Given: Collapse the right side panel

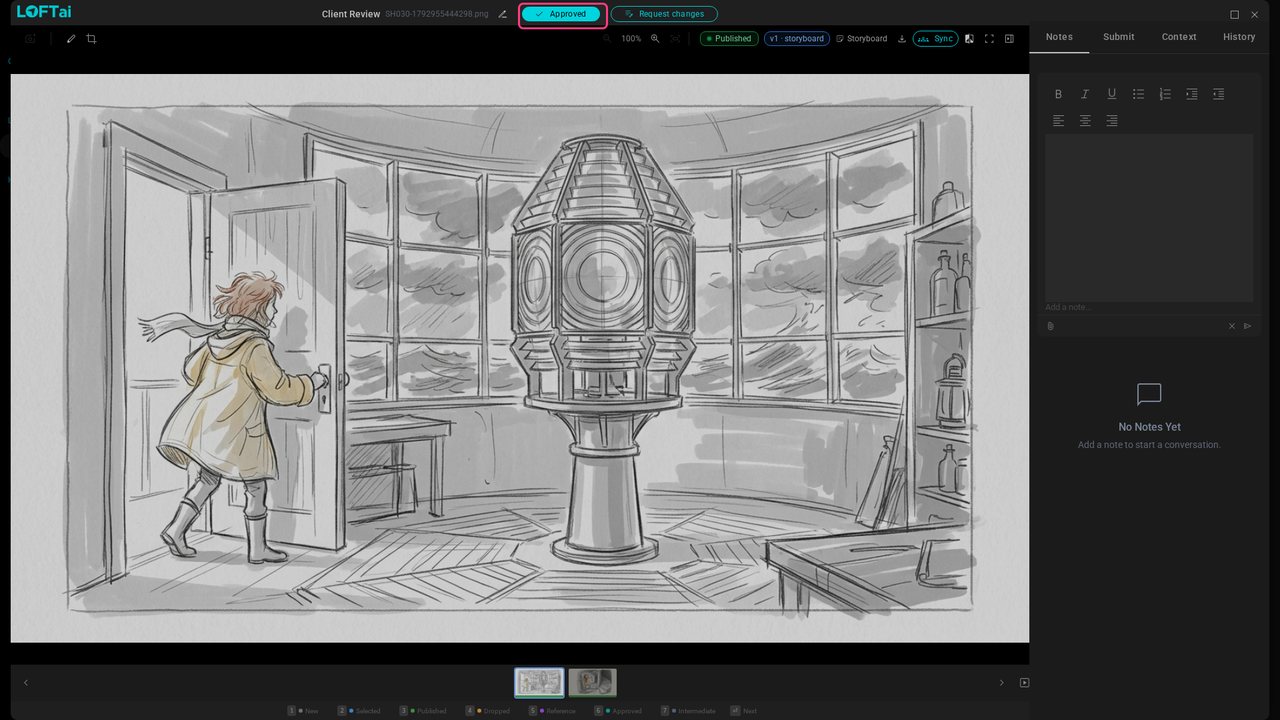Looking at the screenshot, I should pyautogui.click(x=1009, y=39).
